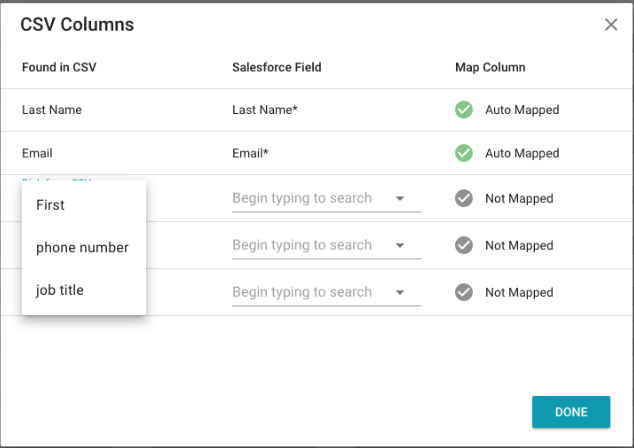The height and width of the screenshot is (448, 634).
Task: Click the DONE button
Action: point(571,412)
